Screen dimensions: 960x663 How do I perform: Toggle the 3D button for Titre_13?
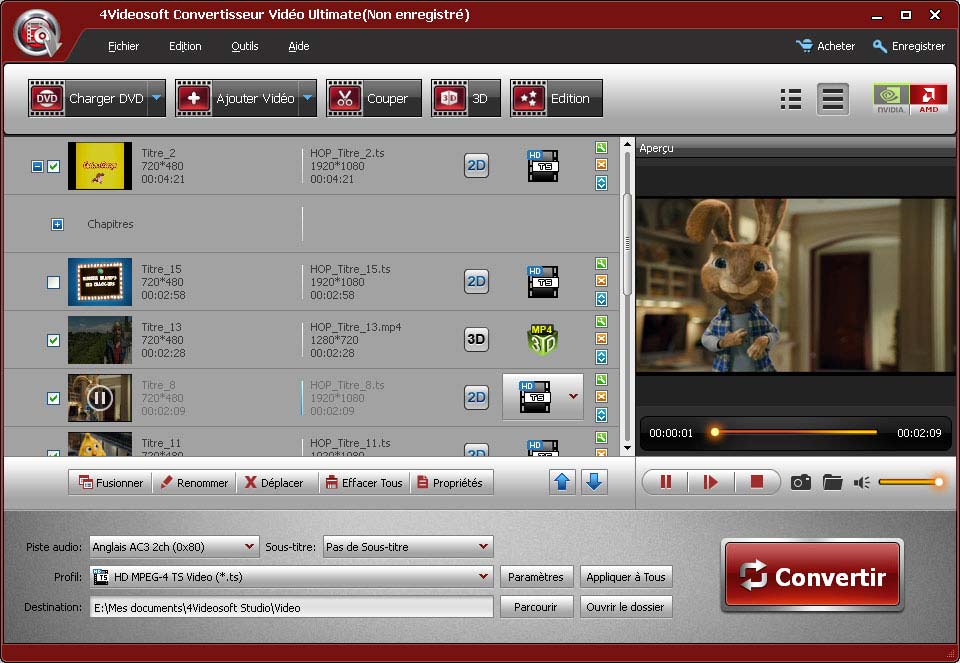pos(476,339)
